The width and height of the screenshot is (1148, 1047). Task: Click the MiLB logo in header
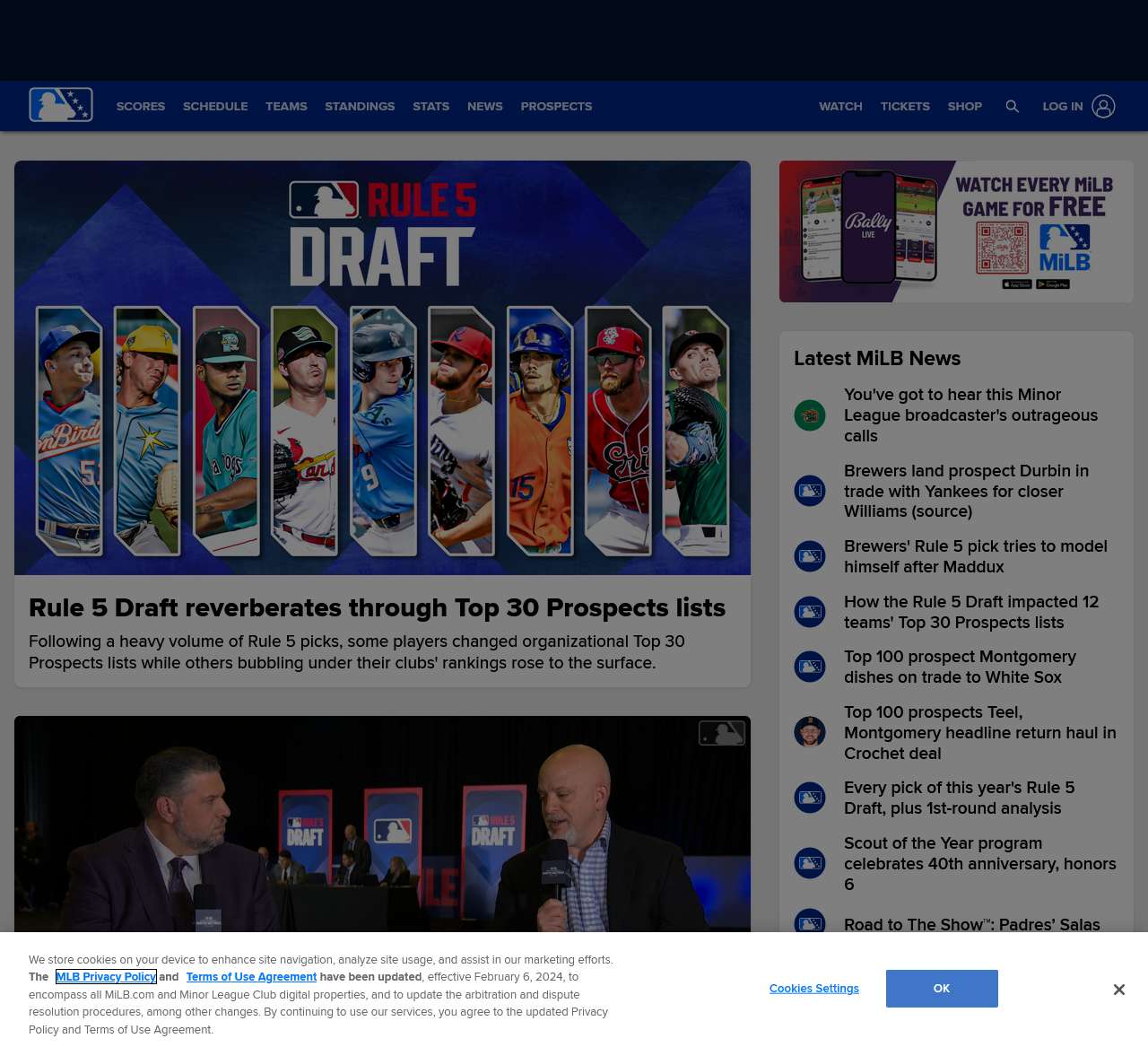pos(61,105)
